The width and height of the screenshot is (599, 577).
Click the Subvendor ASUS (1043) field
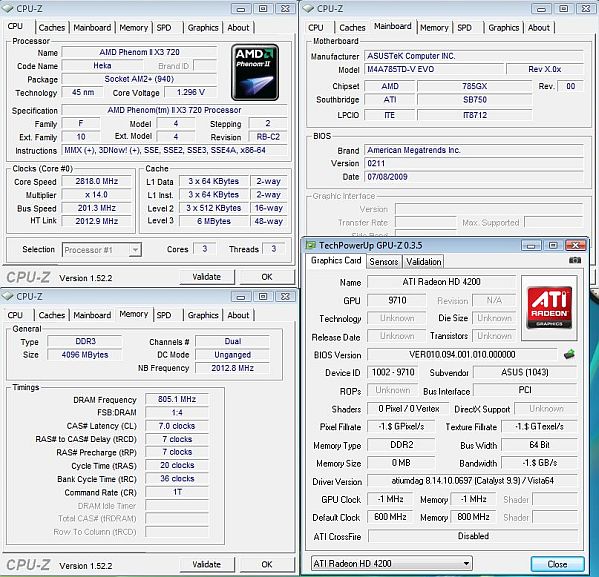(525, 372)
